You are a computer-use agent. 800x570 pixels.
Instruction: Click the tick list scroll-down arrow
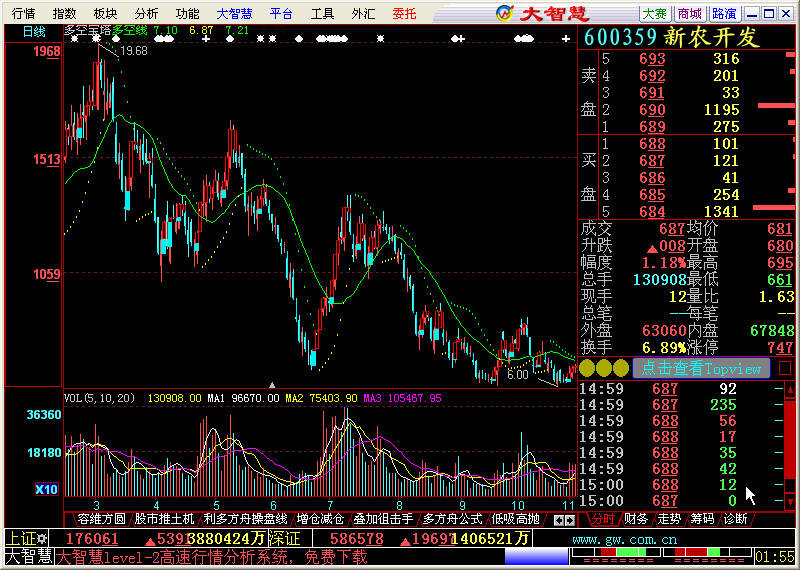pos(790,501)
